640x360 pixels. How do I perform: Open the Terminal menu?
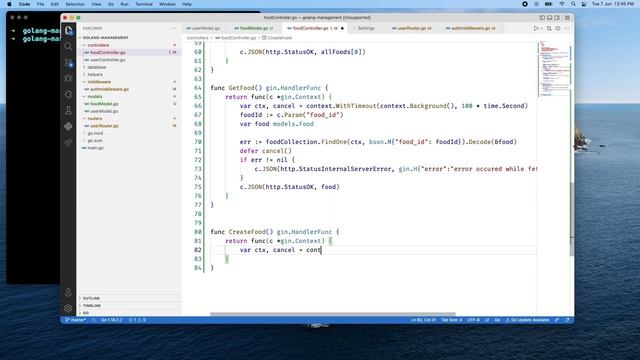point(144,4)
